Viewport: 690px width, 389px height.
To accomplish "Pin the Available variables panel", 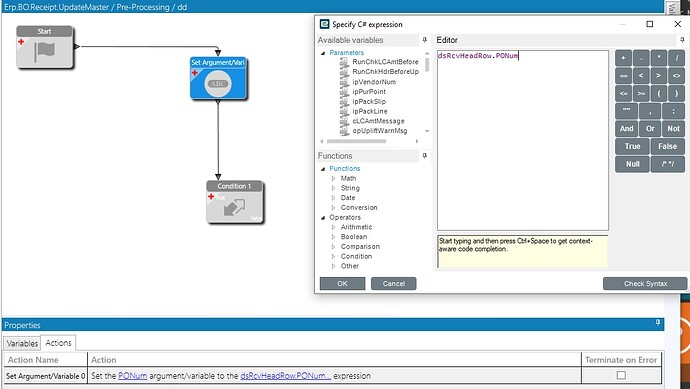I will coord(425,40).
